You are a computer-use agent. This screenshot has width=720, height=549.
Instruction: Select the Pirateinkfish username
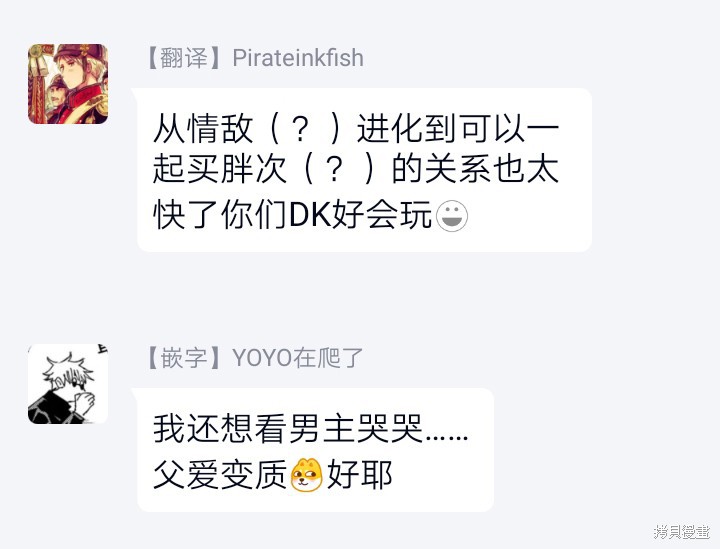point(298,58)
